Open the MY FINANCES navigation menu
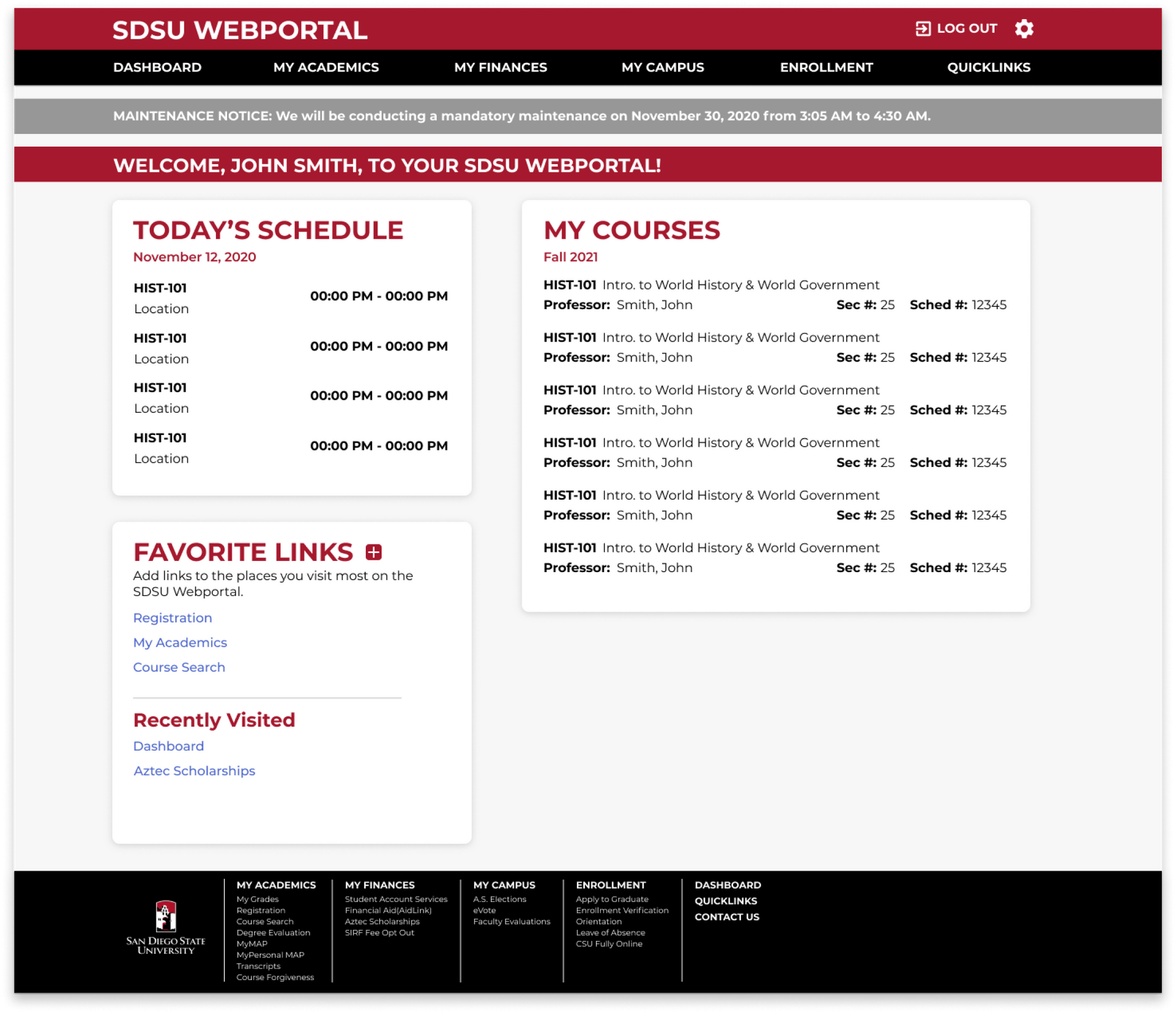This screenshot has width=1176, height=1013. [500, 67]
